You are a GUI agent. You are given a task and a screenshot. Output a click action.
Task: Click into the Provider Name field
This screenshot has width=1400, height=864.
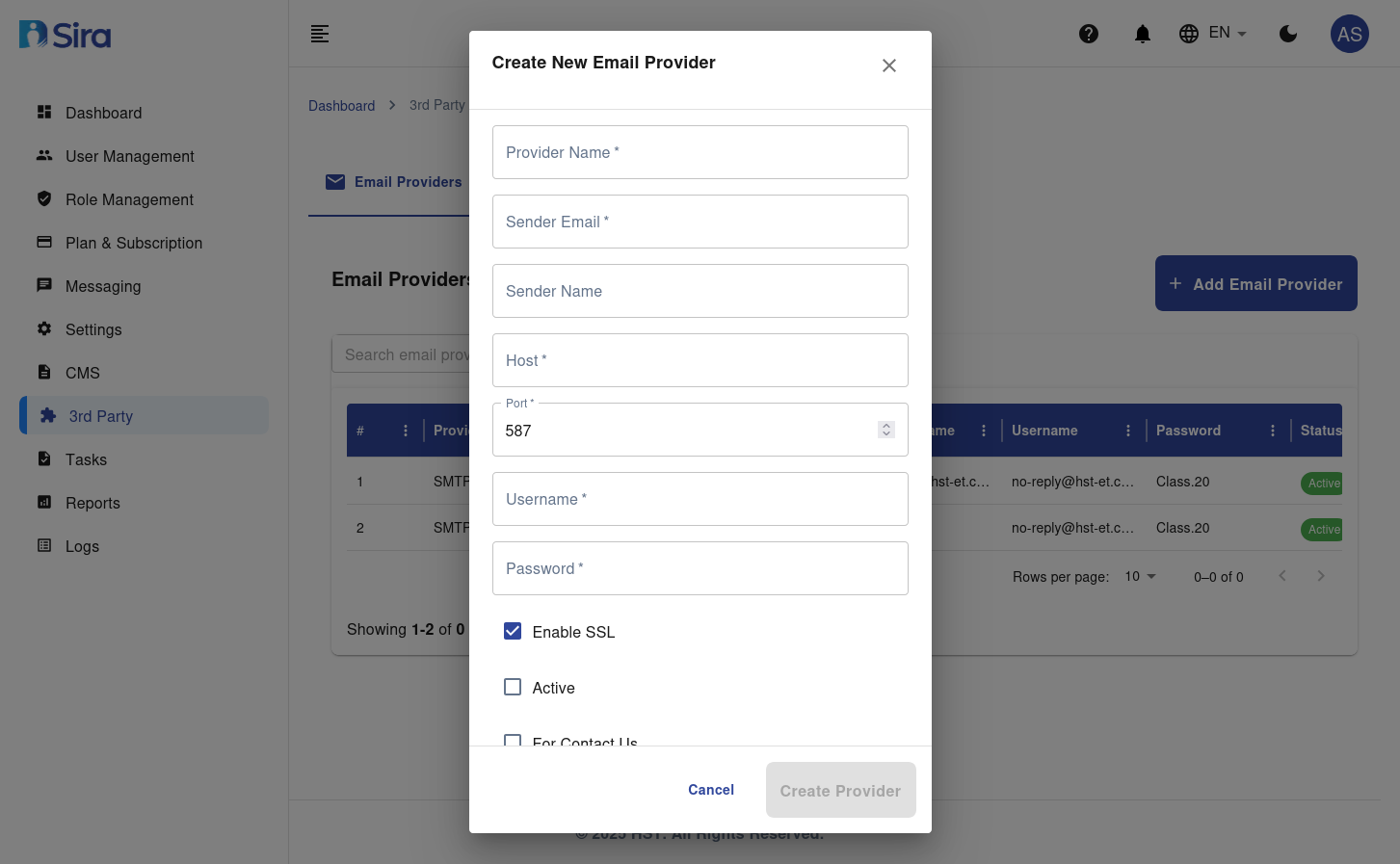(x=700, y=152)
